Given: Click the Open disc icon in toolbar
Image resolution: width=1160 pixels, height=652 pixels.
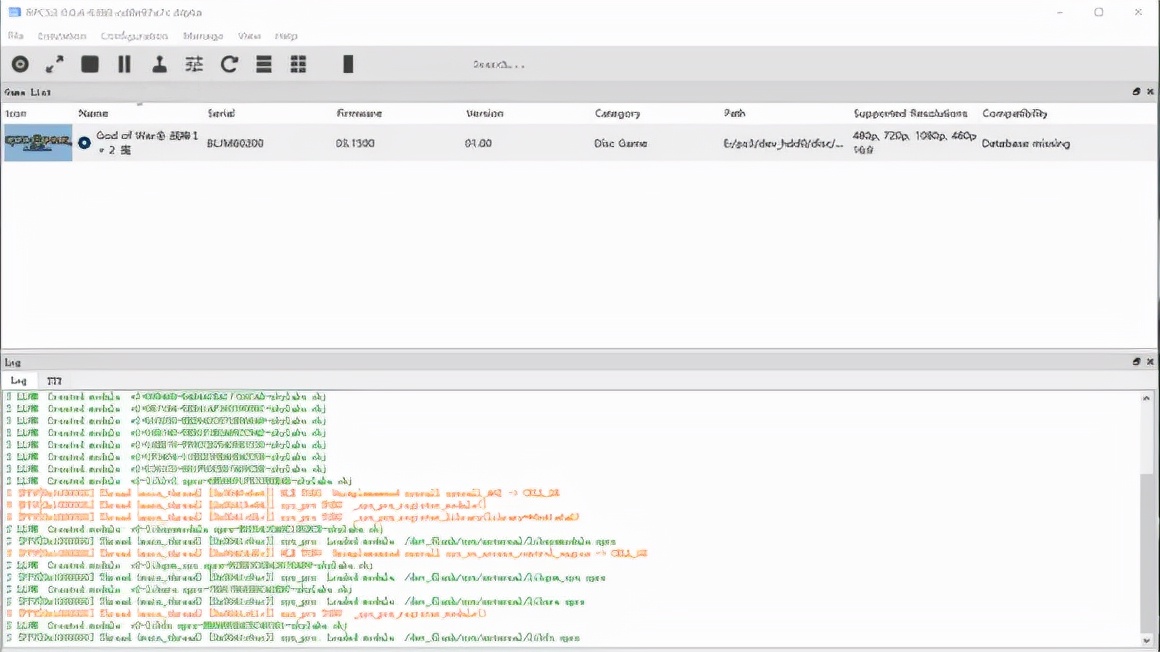Looking at the screenshot, I should [x=20, y=64].
